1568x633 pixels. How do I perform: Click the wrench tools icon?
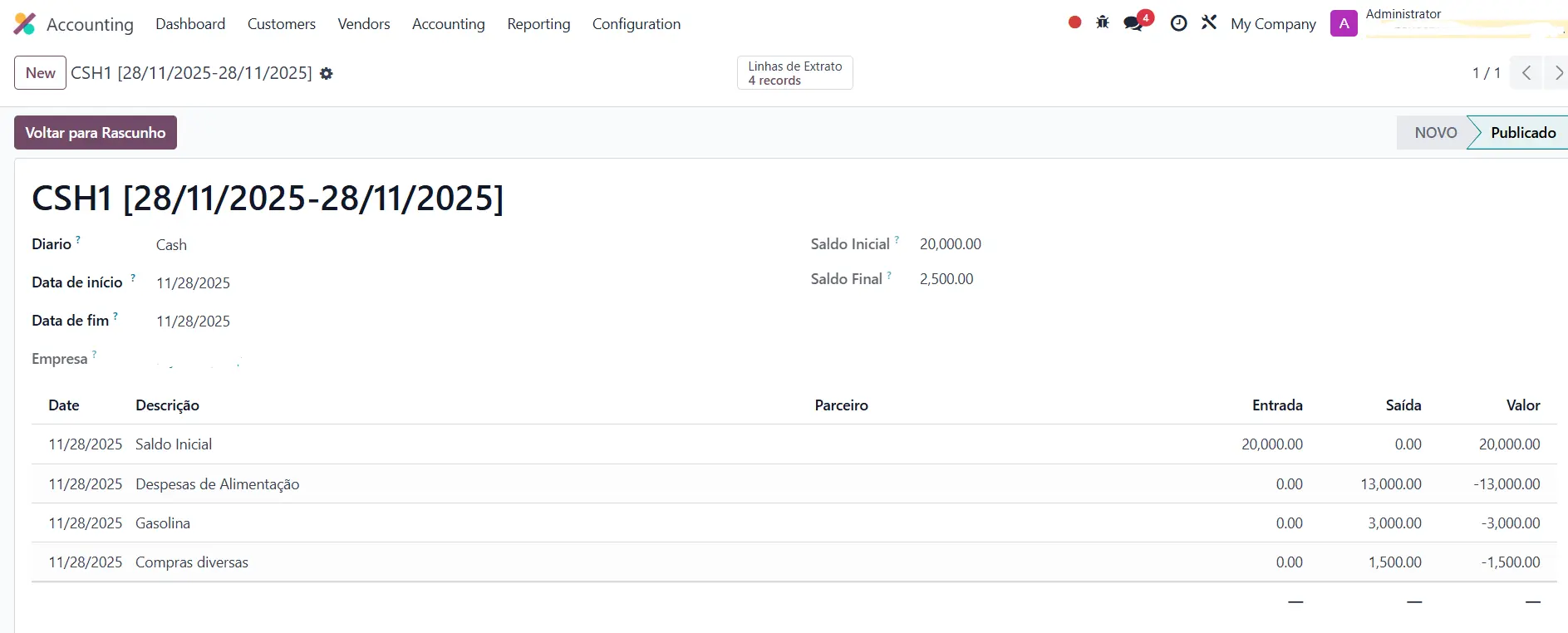point(1209,23)
